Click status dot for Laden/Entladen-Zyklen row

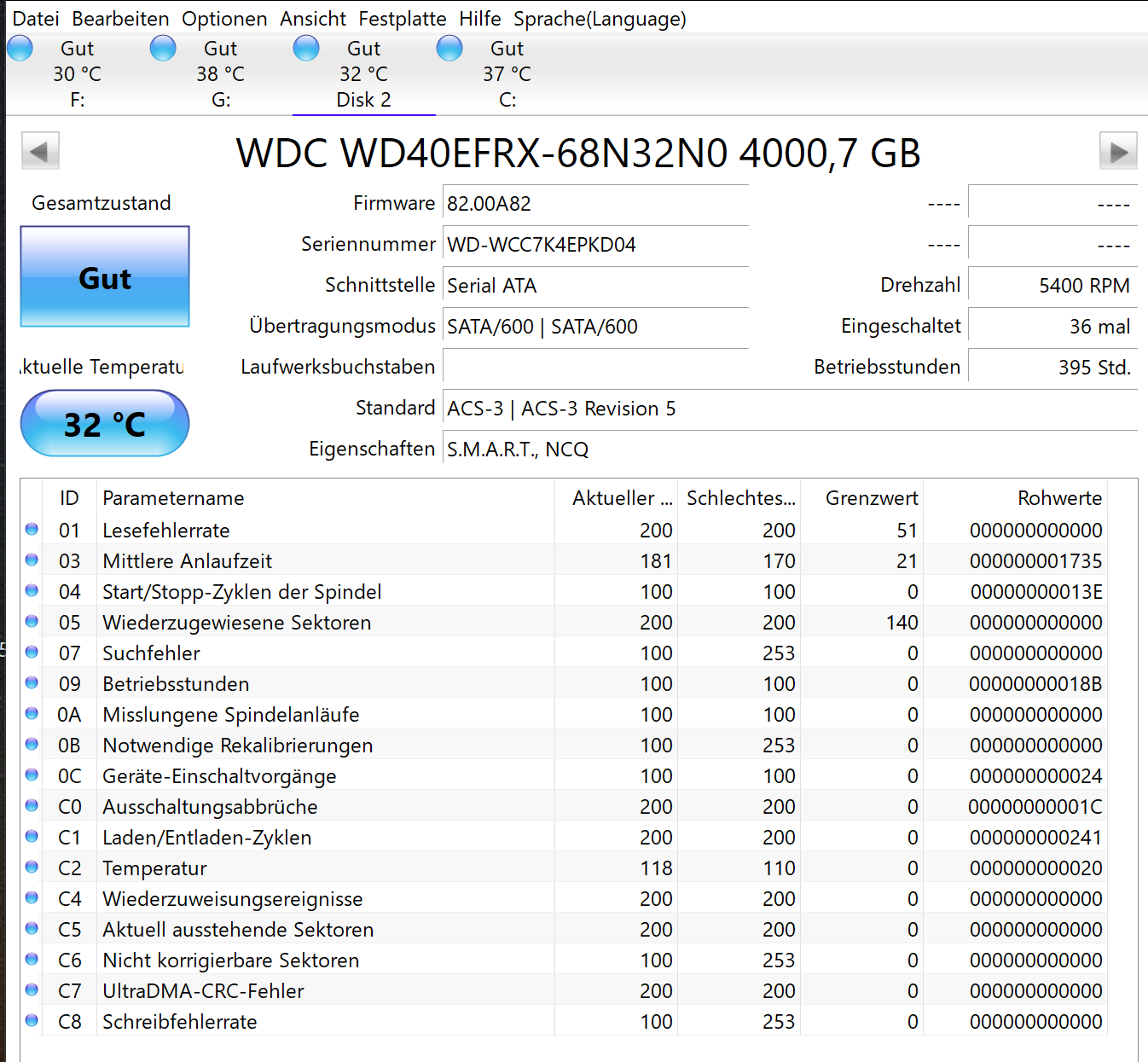[32, 836]
